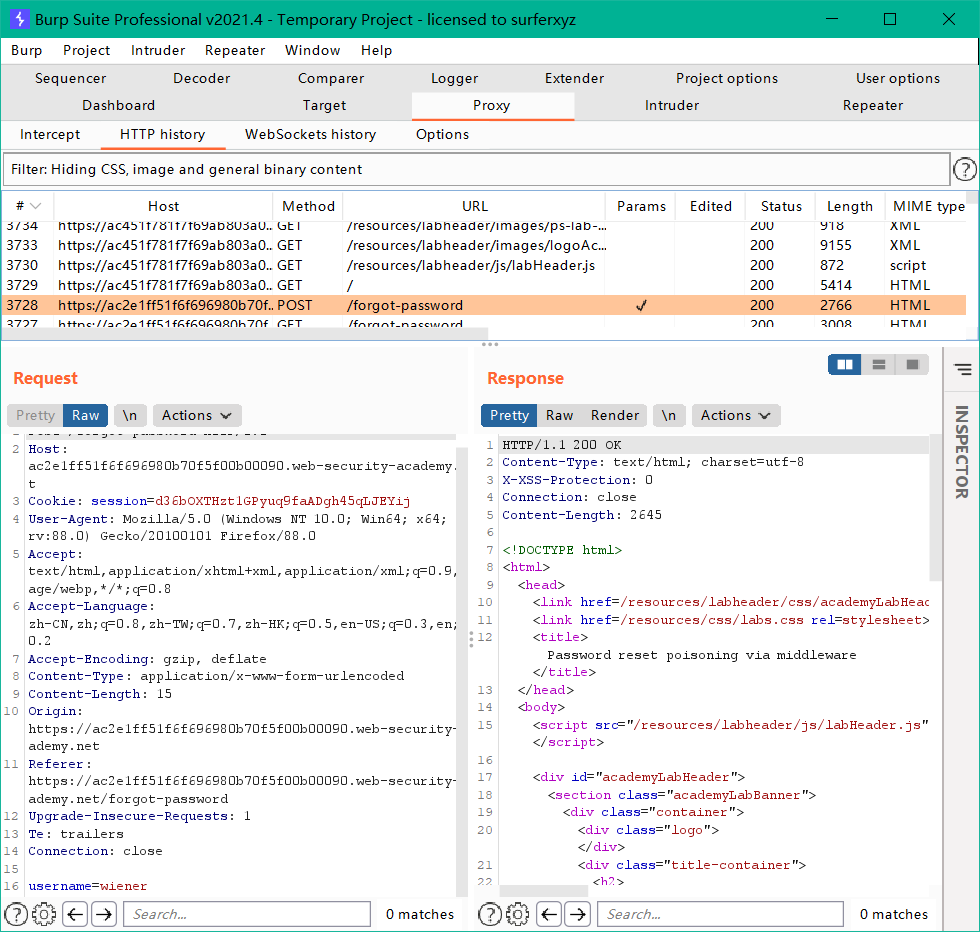Image resolution: width=980 pixels, height=932 pixels.
Task: Open the Project options tab
Action: [x=727, y=78]
